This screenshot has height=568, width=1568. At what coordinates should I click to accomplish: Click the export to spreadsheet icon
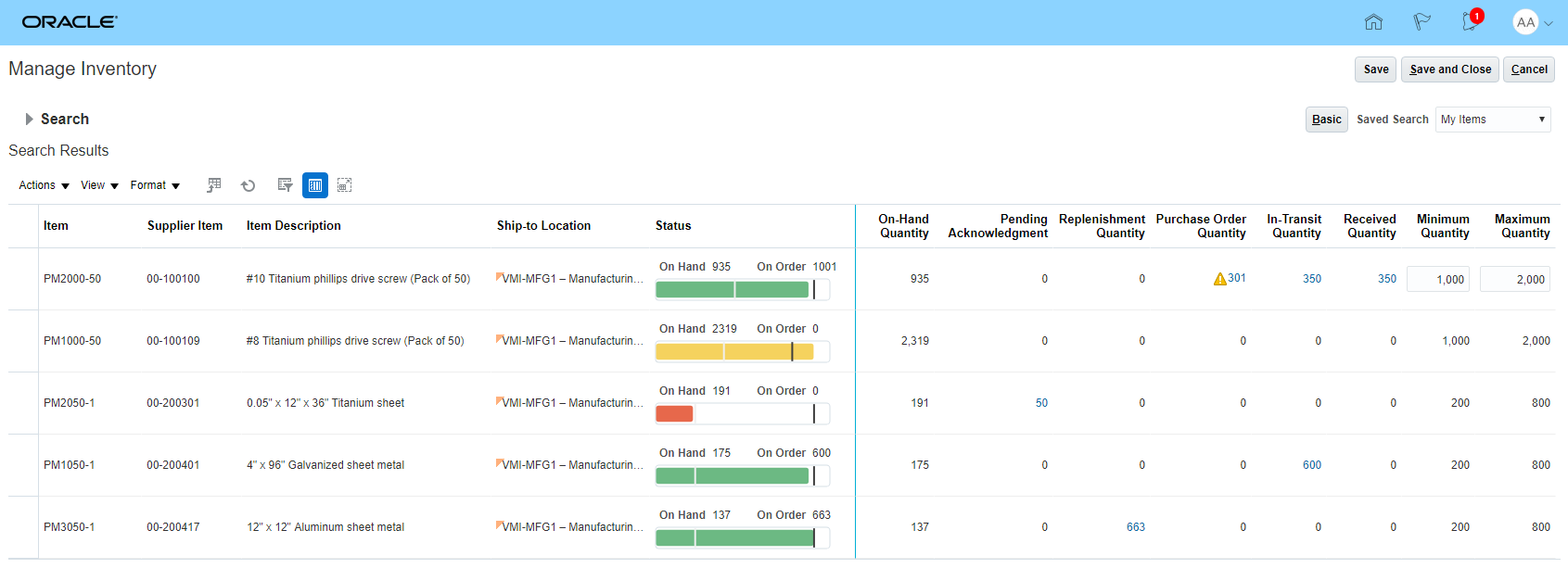click(x=214, y=185)
